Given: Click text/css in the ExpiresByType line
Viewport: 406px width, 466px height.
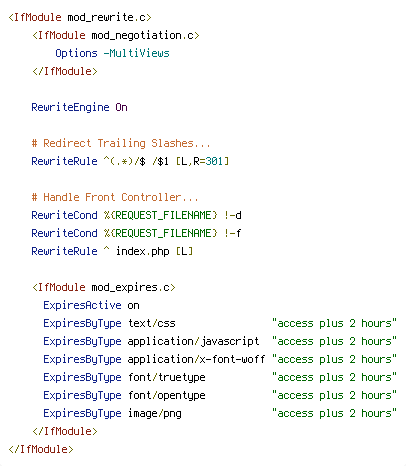Looking at the screenshot, I should click(152, 323).
